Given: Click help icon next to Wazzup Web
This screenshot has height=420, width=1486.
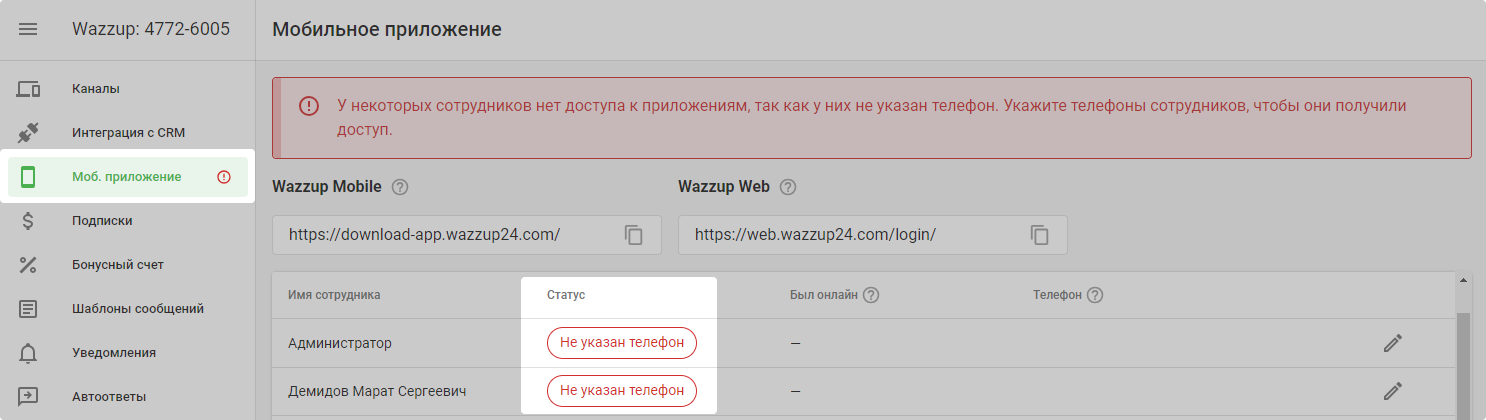Looking at the screenshot, I should tap(788, 187).
